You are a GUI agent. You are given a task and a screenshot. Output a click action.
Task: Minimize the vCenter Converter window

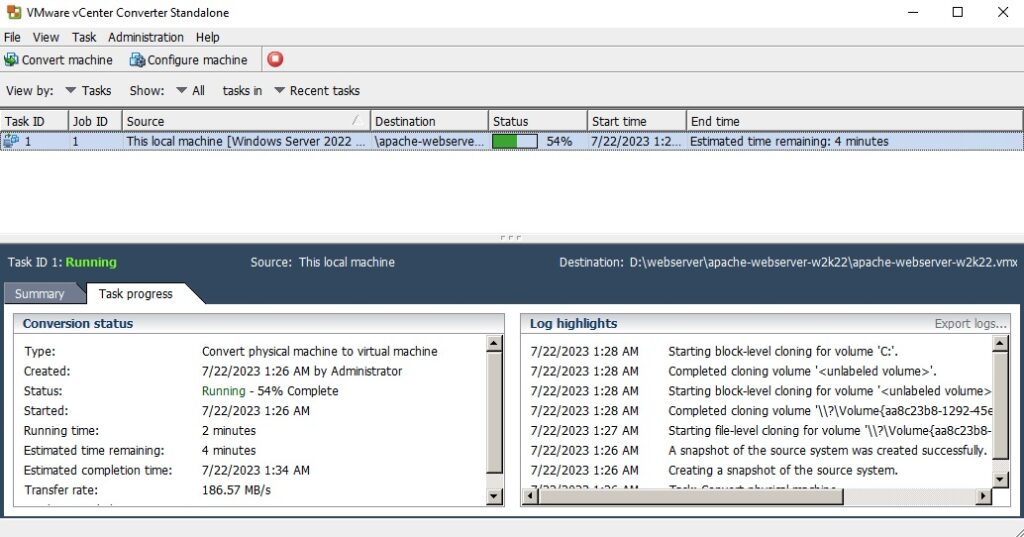pos(913,12)
